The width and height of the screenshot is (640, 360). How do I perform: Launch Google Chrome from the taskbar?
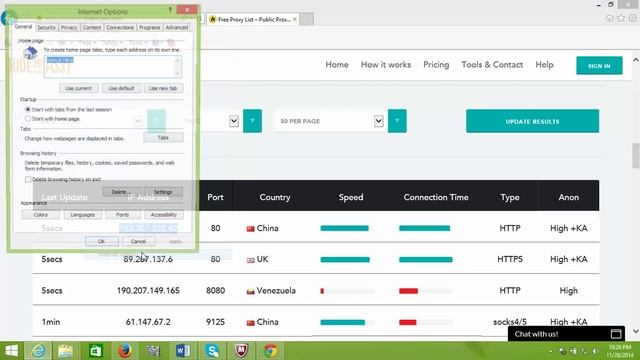tap(270, 351)
